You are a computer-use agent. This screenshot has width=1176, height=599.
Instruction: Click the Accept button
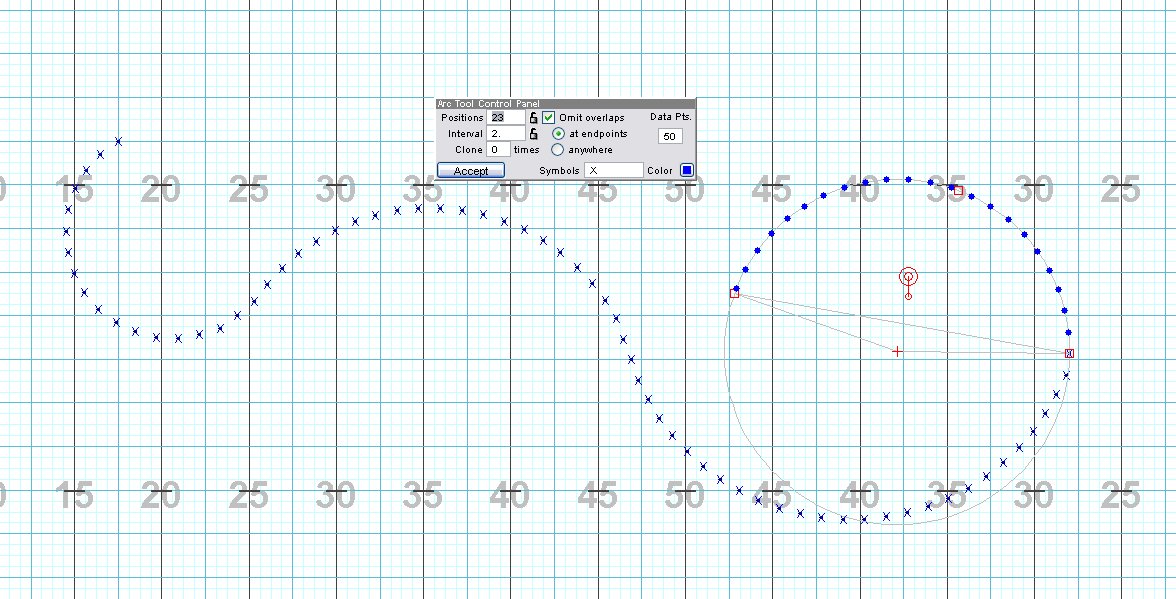tap(471, 171)
